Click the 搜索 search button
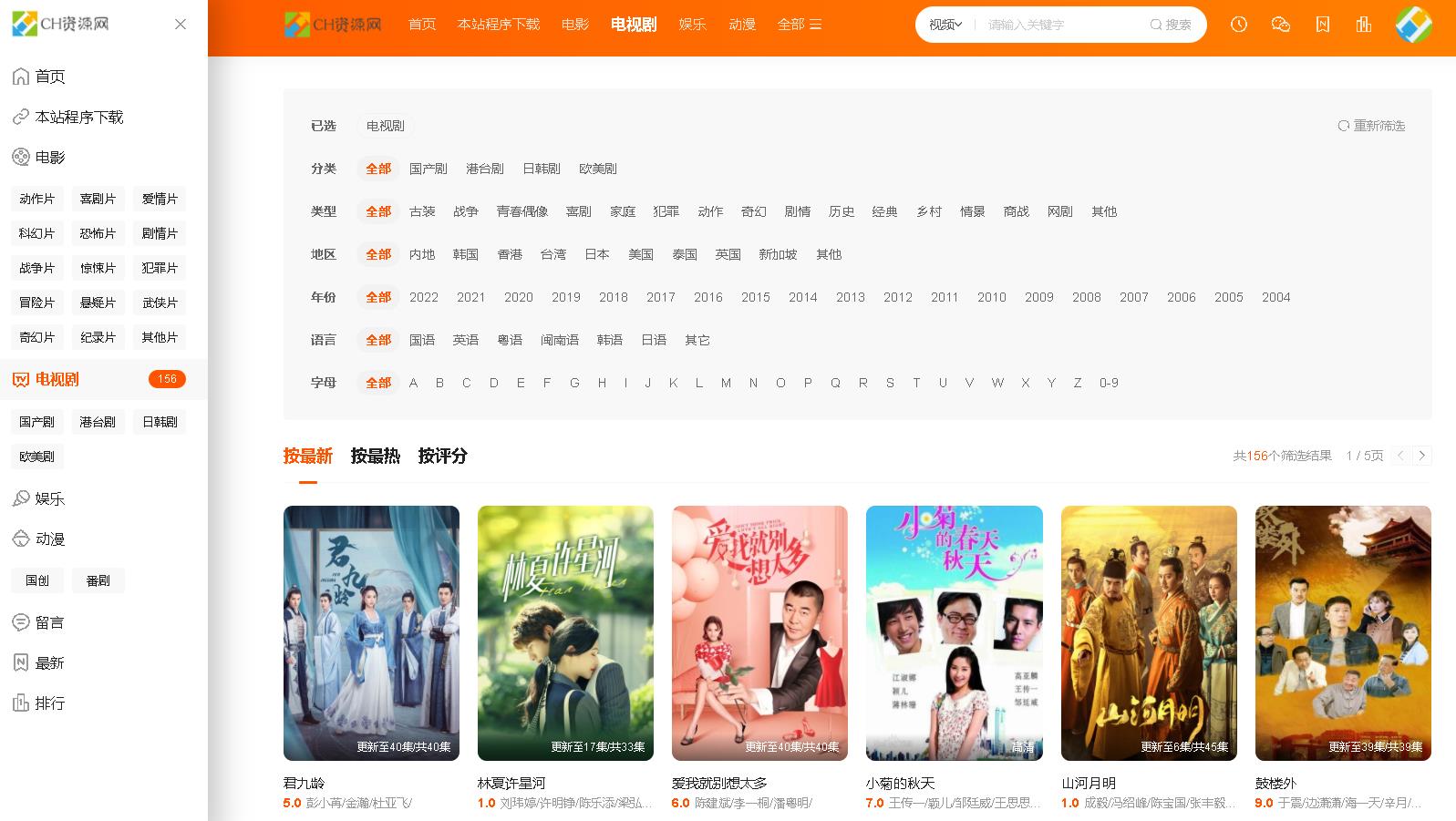1456x821 pixels. coord(1171,25)
